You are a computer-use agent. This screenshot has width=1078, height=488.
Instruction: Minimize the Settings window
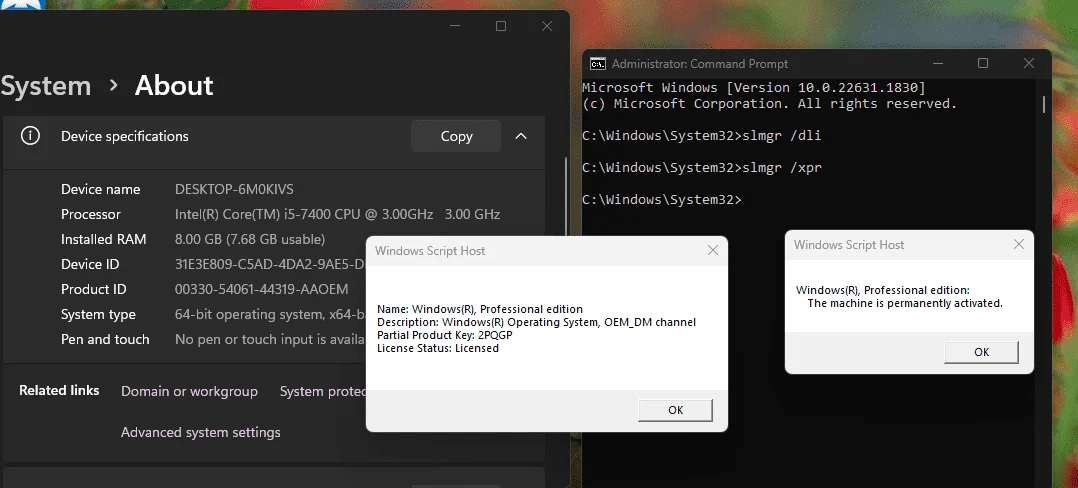click(x=455, y=26)
